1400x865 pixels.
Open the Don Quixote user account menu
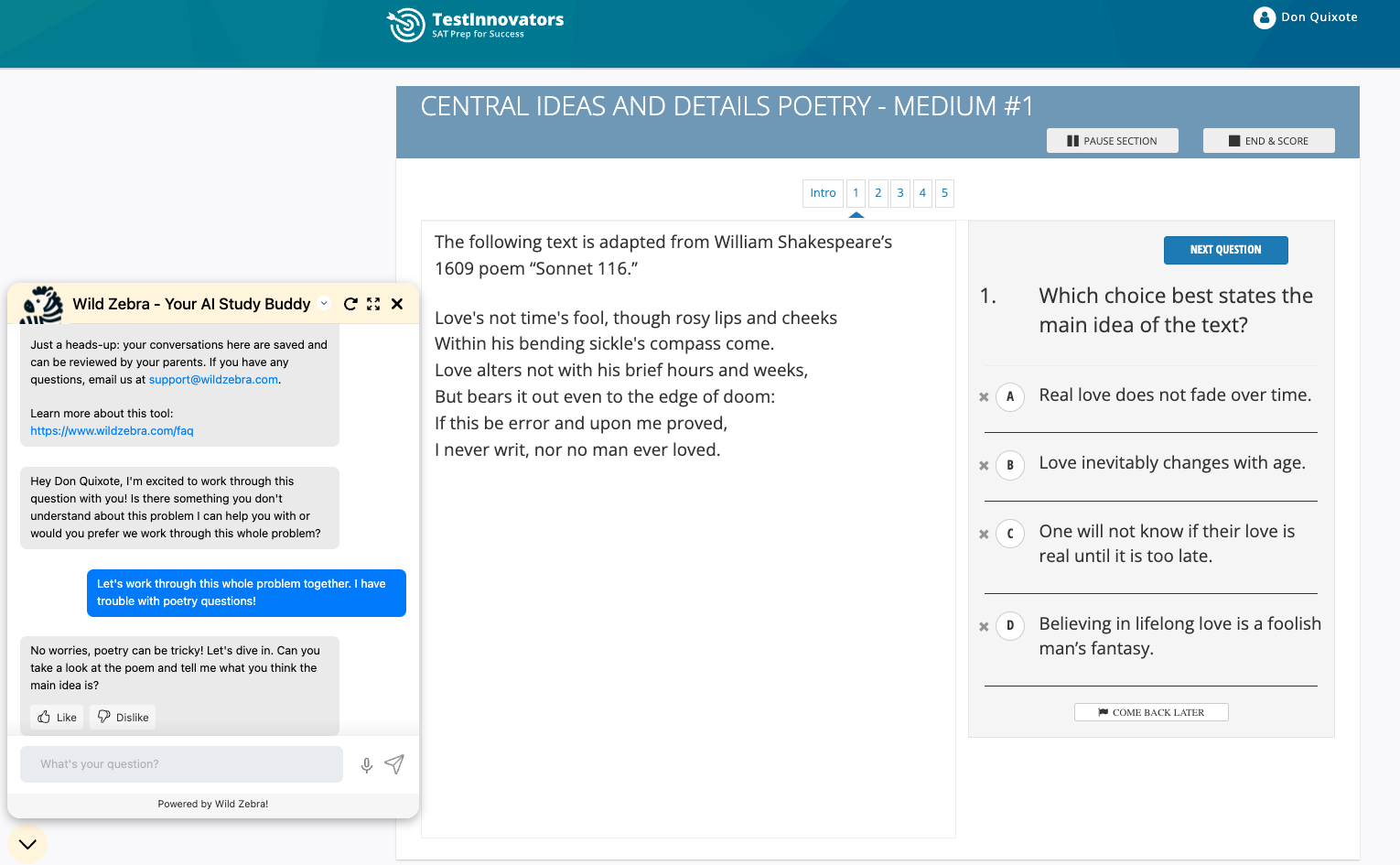[1306, 17]
